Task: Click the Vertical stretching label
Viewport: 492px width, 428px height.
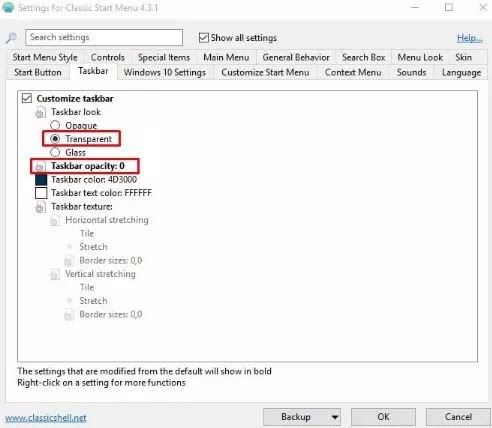Action: point(100,274)
